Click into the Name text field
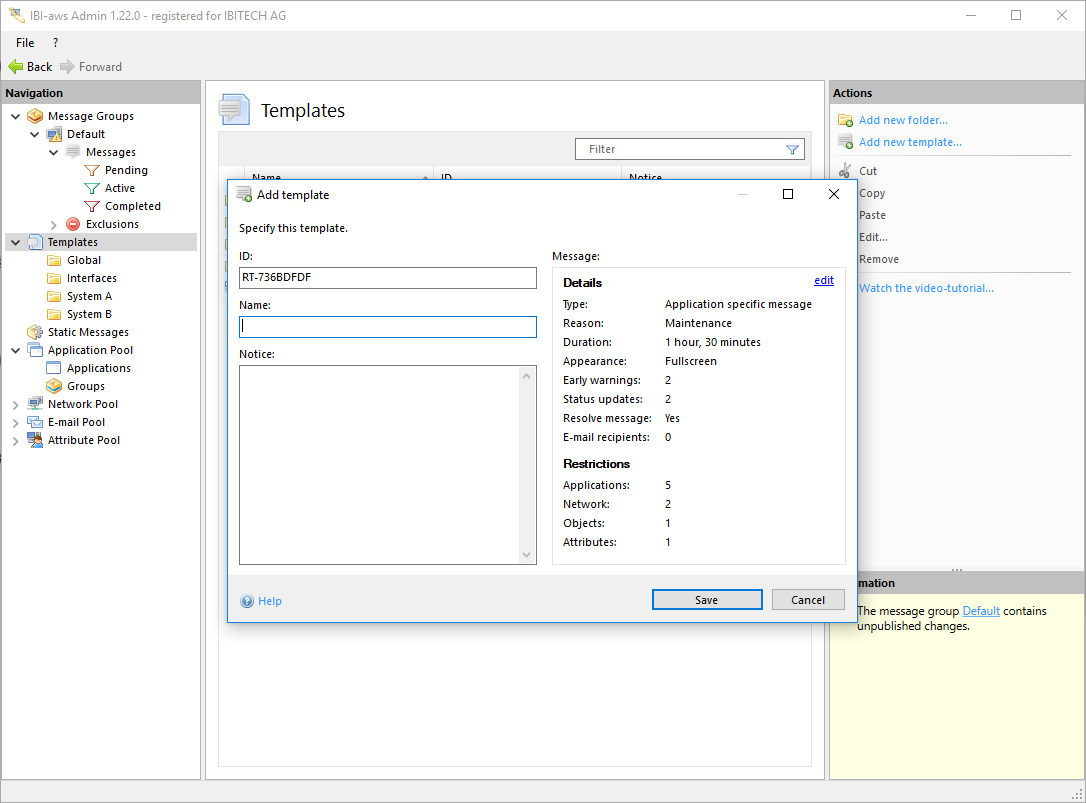1086x803 pixels. [388, 327]
